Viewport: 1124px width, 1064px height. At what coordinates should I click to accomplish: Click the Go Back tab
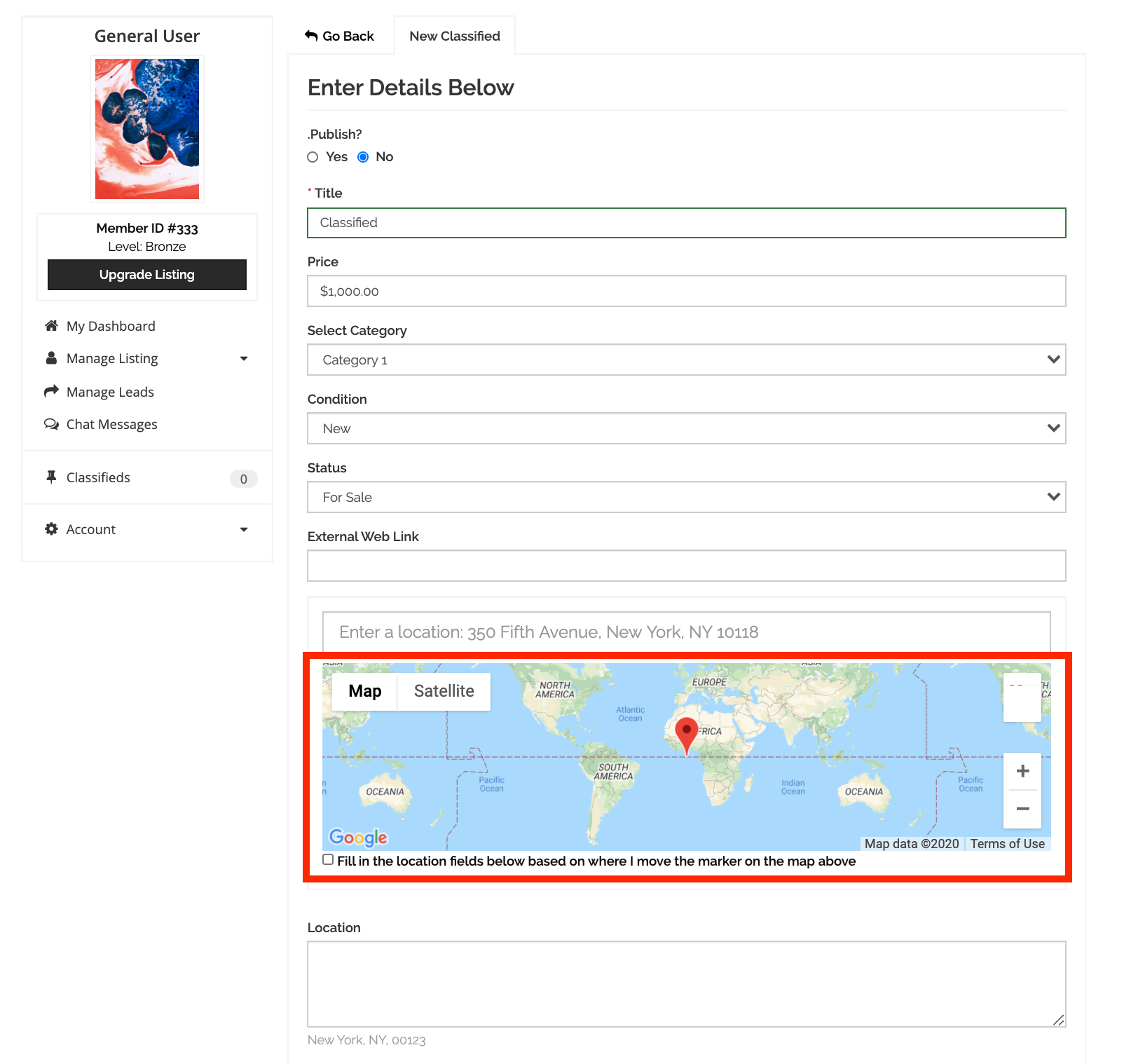tap(341, 36)
